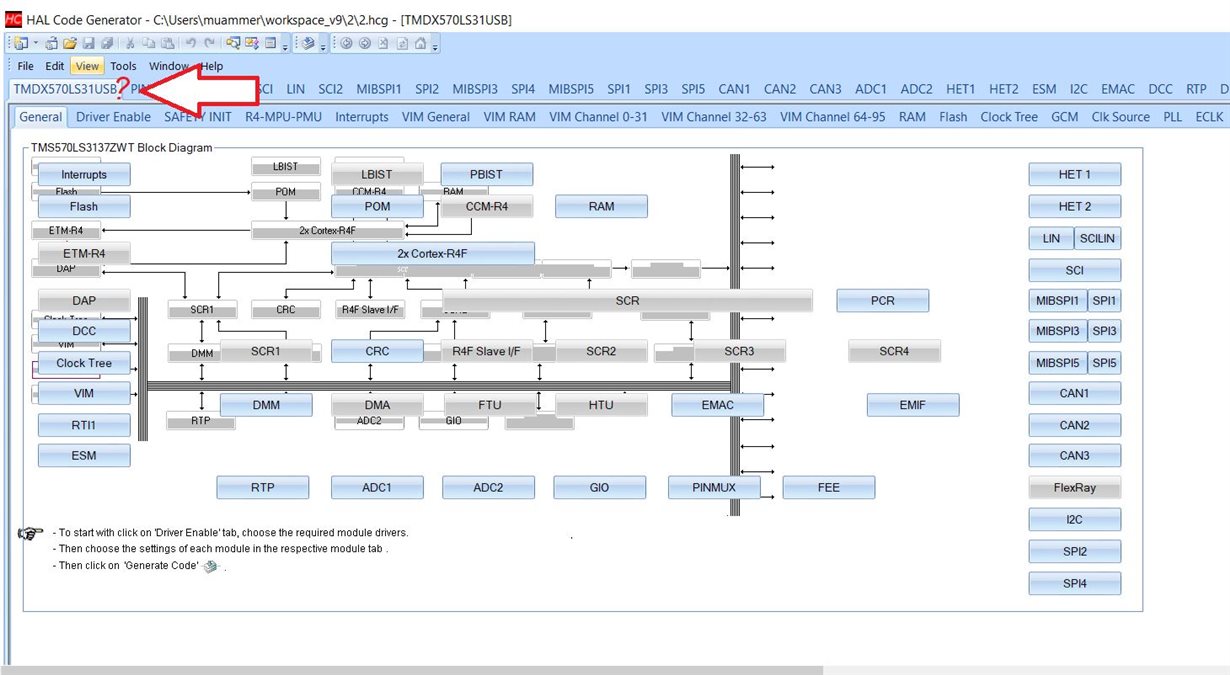Viewport: 1230px width, 675px height.
Task: Open the Tools menu
Action: pos(123,66)
